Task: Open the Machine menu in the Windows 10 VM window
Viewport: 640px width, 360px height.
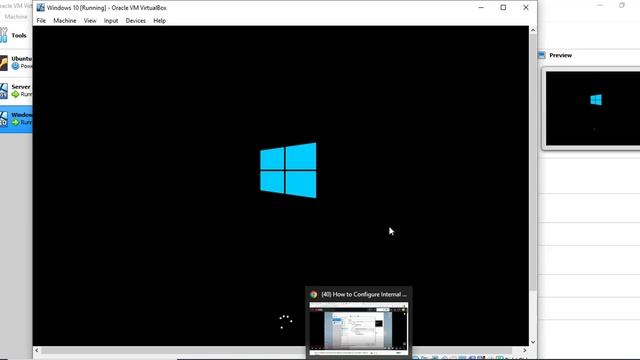Action: (x=64, y=20)
